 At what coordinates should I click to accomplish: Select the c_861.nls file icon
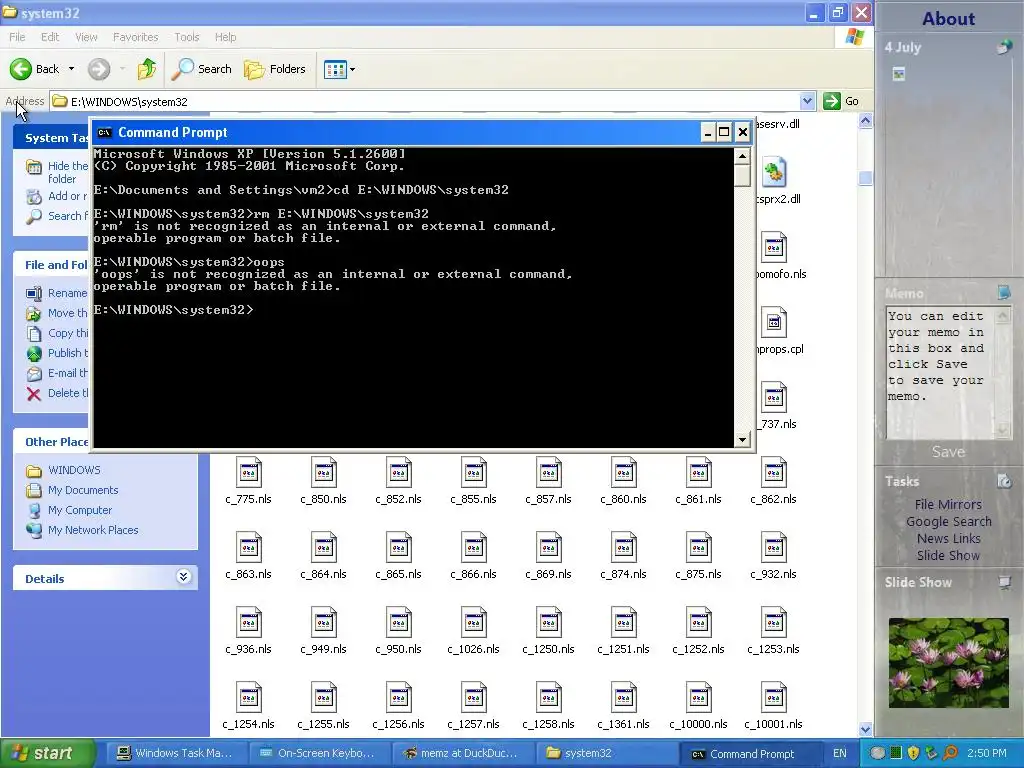(699, 473)
